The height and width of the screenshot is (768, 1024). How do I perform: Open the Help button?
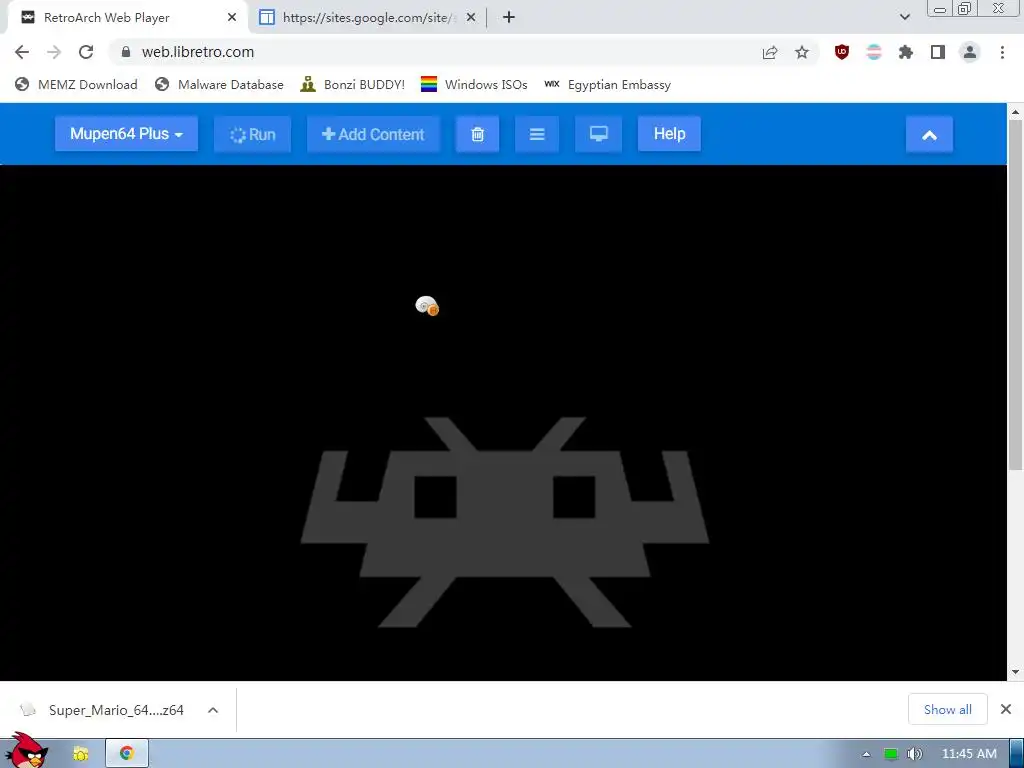click(x=669, y=134)
